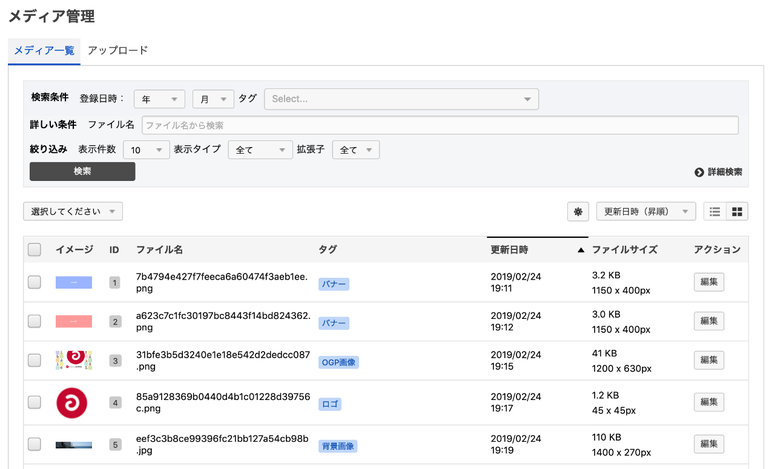
Task: Expand the タグ select dropdown
Action: (x=401, y=99)
